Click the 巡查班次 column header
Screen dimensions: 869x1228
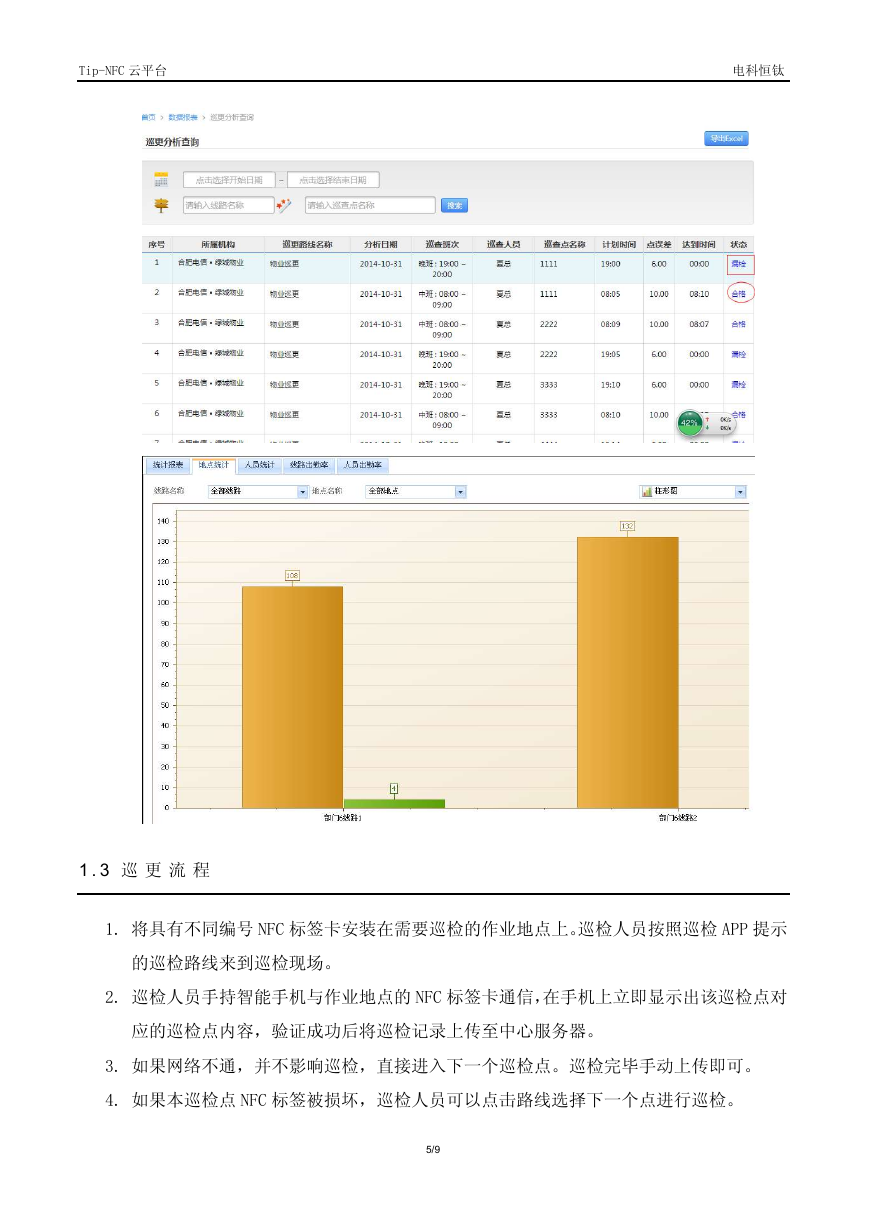point(442,244)
